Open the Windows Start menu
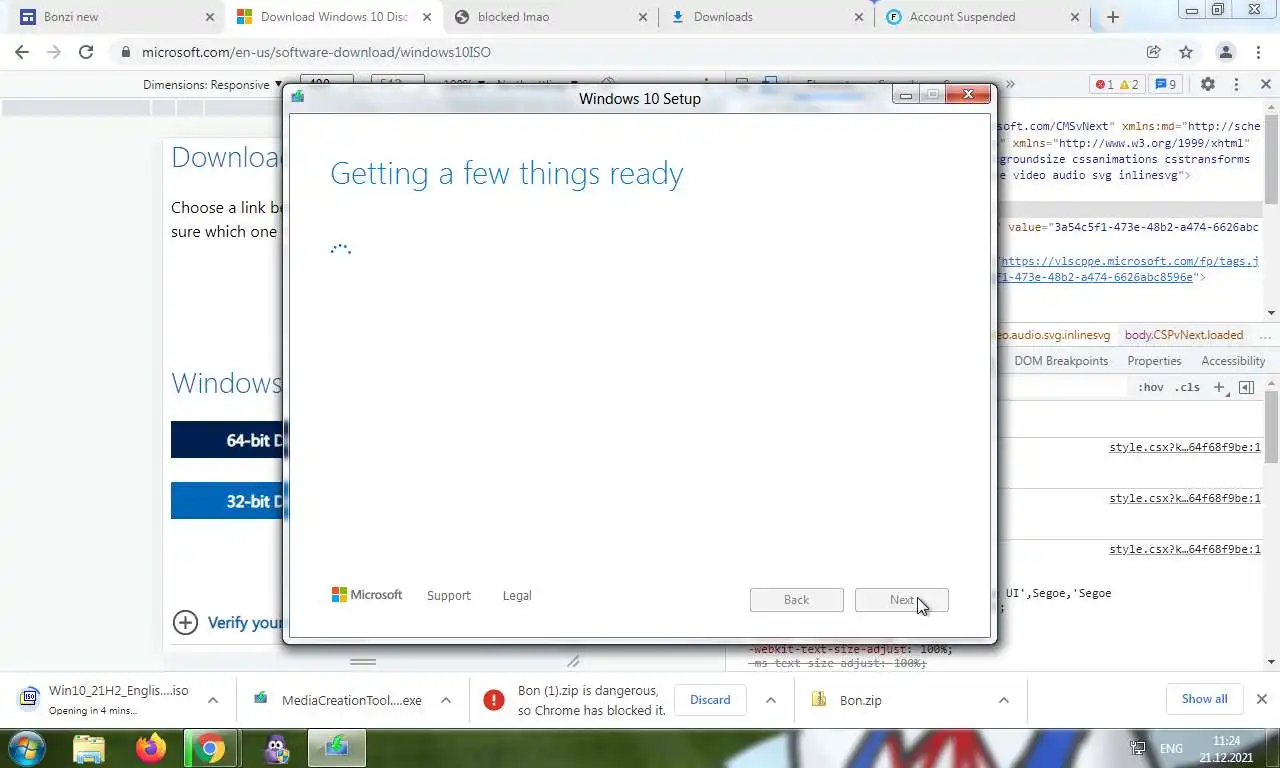Image resolution: width=1280 pixels, height=768 pixels. [x=26, y=748]
